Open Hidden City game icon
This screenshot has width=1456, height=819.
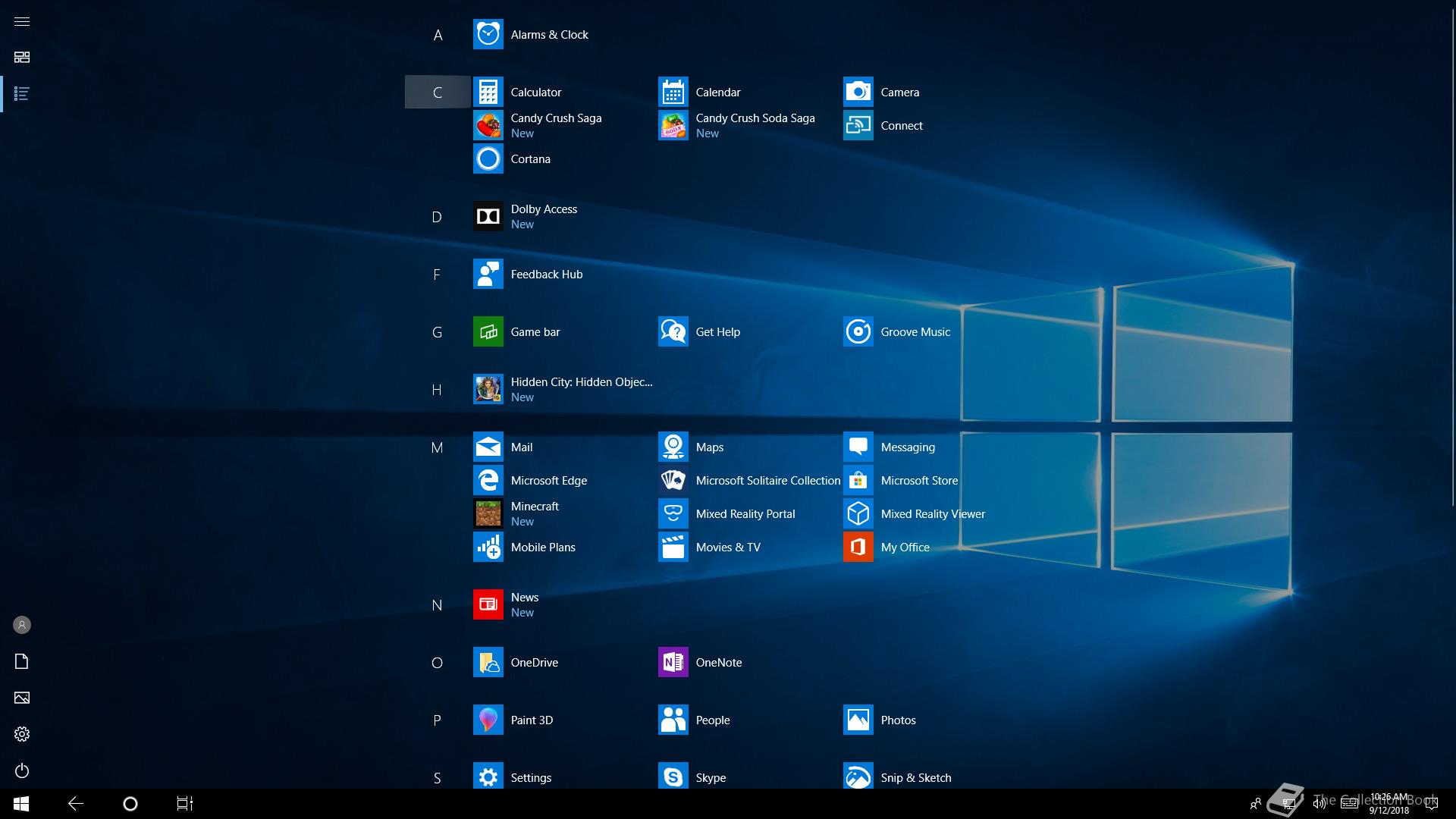[x=488, y=389]
